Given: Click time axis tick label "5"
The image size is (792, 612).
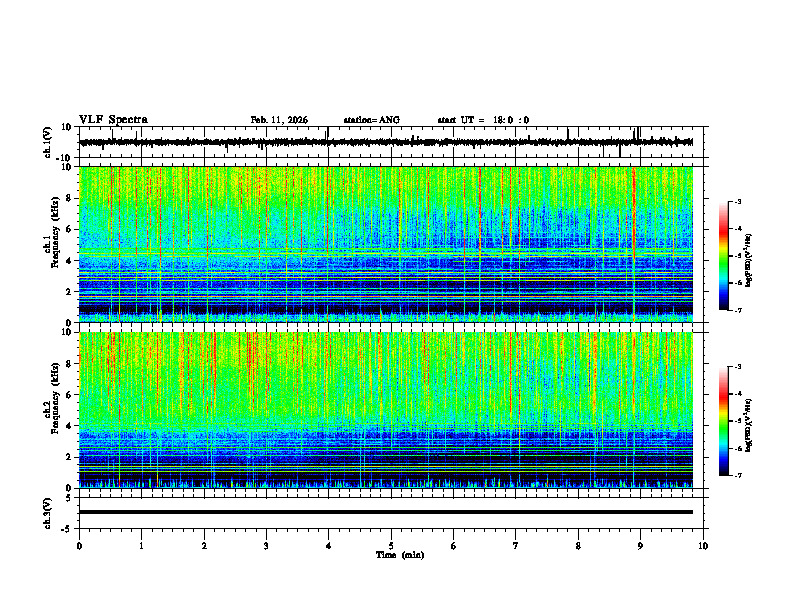Looking at the screenshot, I should (x=391, y=546).
